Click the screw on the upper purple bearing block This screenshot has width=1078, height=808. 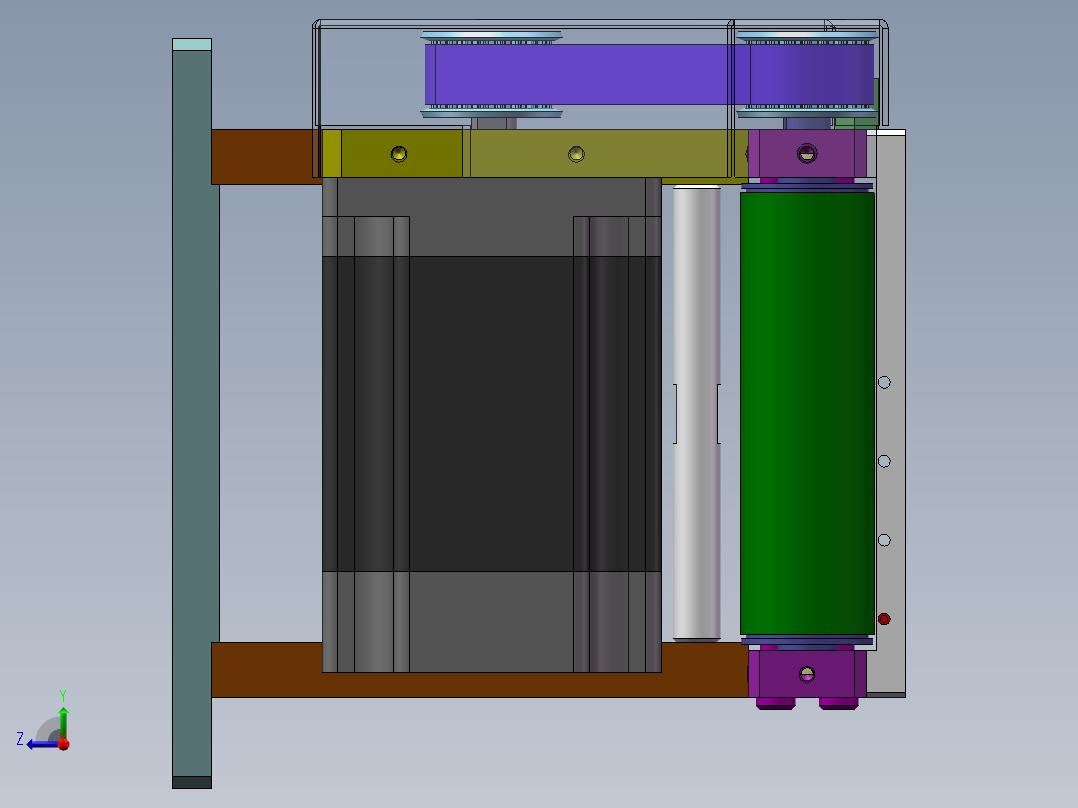point(806,153)
